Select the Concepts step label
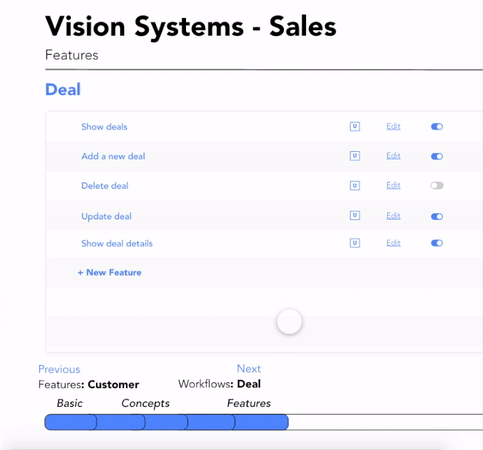This screenshot has width=483, height=450. coord(145,403)
